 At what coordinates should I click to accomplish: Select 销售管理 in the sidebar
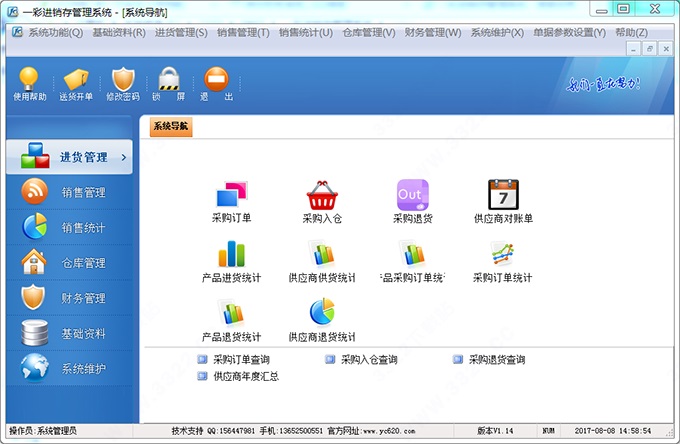(x=69, y=192)
